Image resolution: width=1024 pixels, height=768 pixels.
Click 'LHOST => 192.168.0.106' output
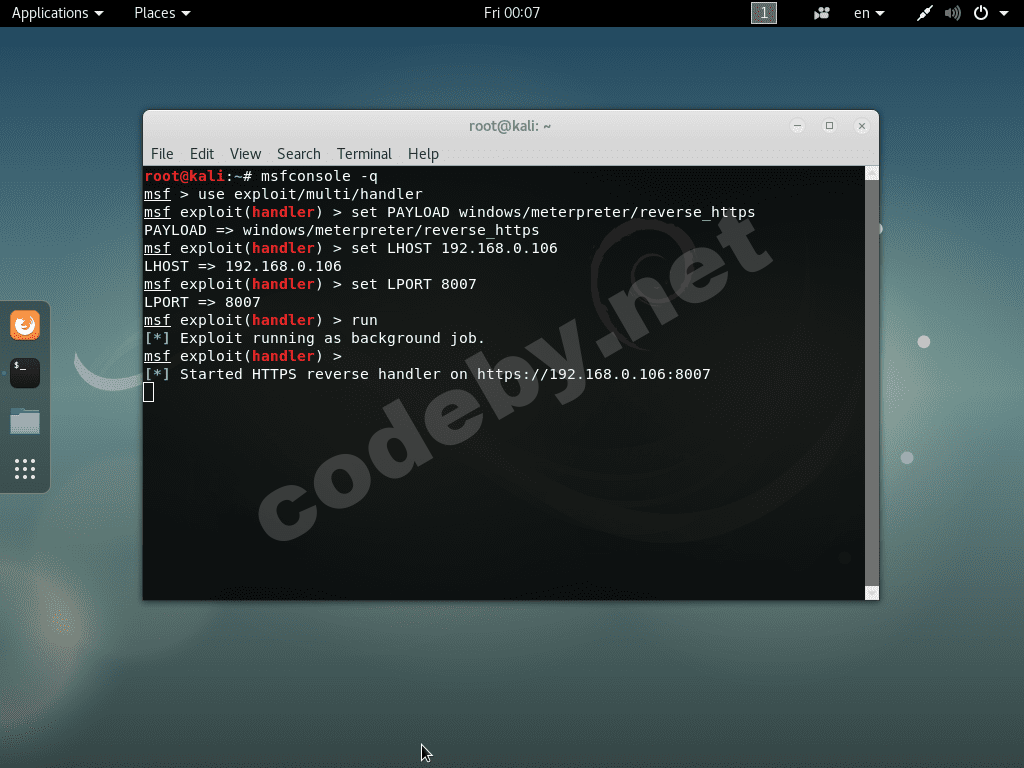click(x=242, y=266)
